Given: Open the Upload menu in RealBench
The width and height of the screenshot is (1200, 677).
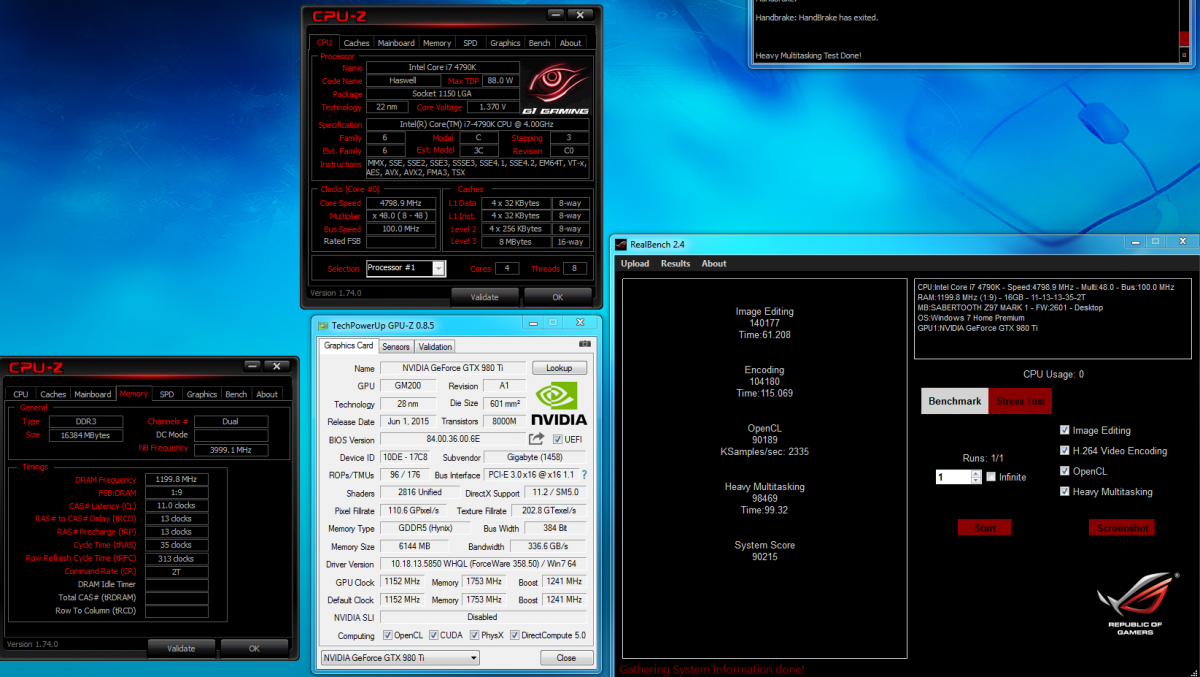Looking at the screenshot, I should point(635,264).
